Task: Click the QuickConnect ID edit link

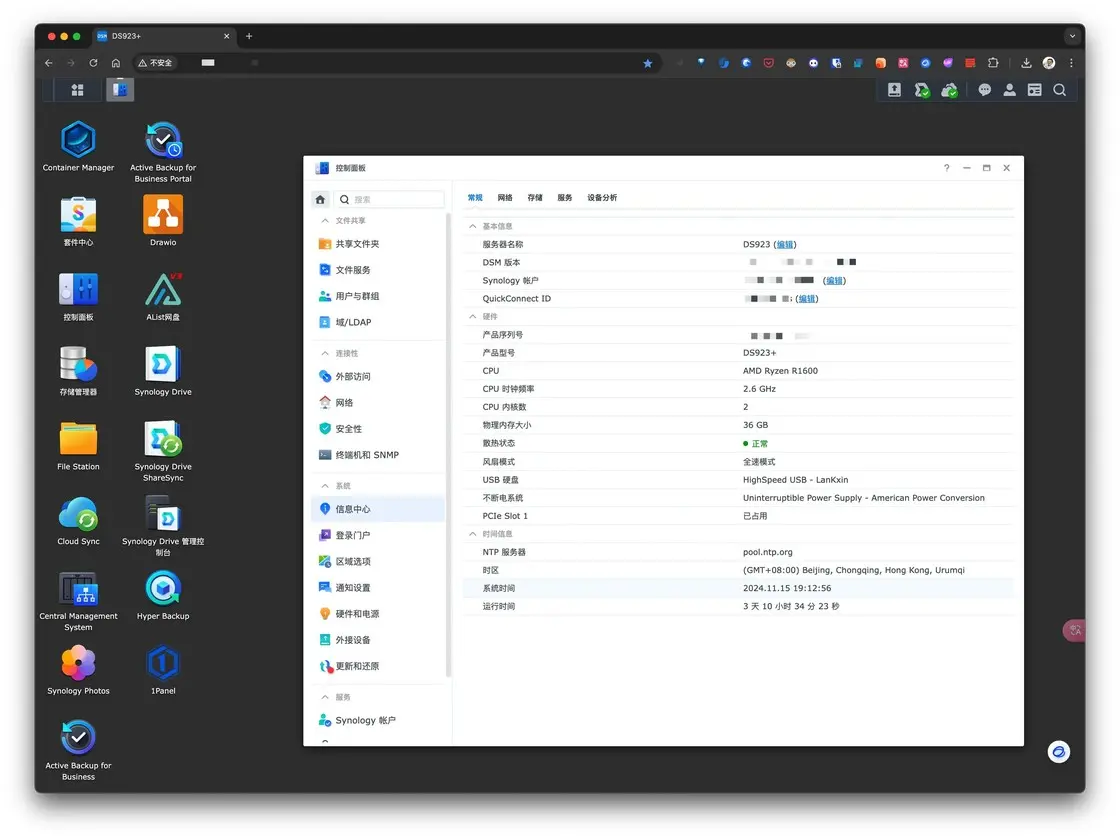Action: click(x=807, y=298)
